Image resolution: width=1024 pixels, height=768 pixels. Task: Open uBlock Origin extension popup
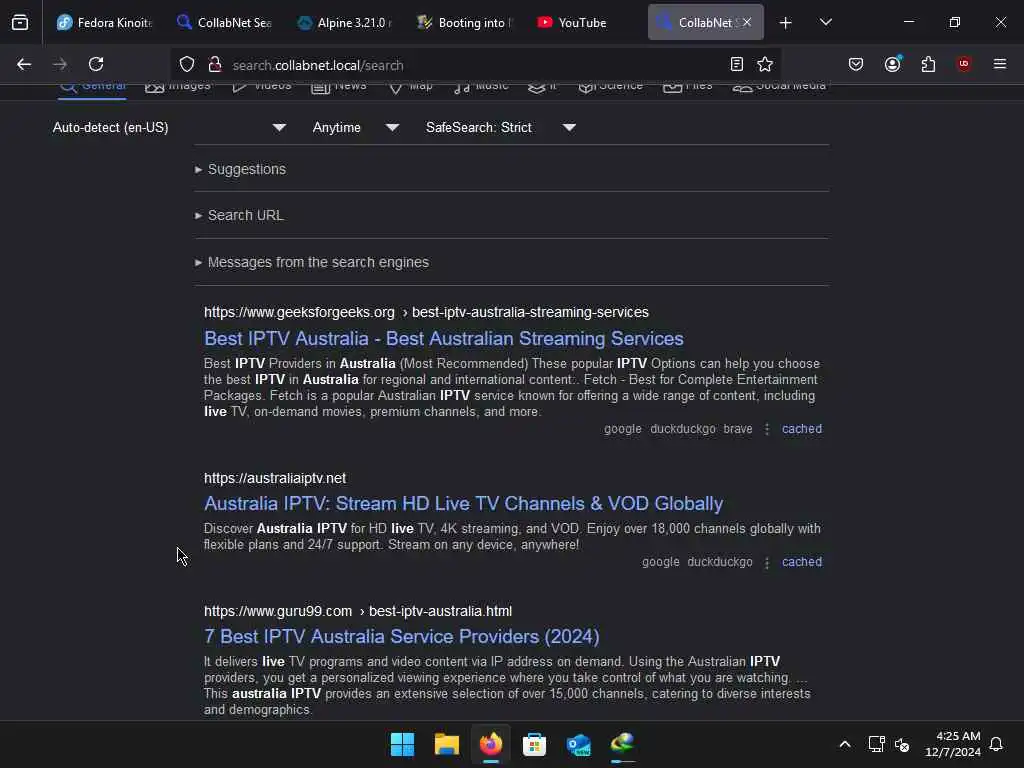964,64
